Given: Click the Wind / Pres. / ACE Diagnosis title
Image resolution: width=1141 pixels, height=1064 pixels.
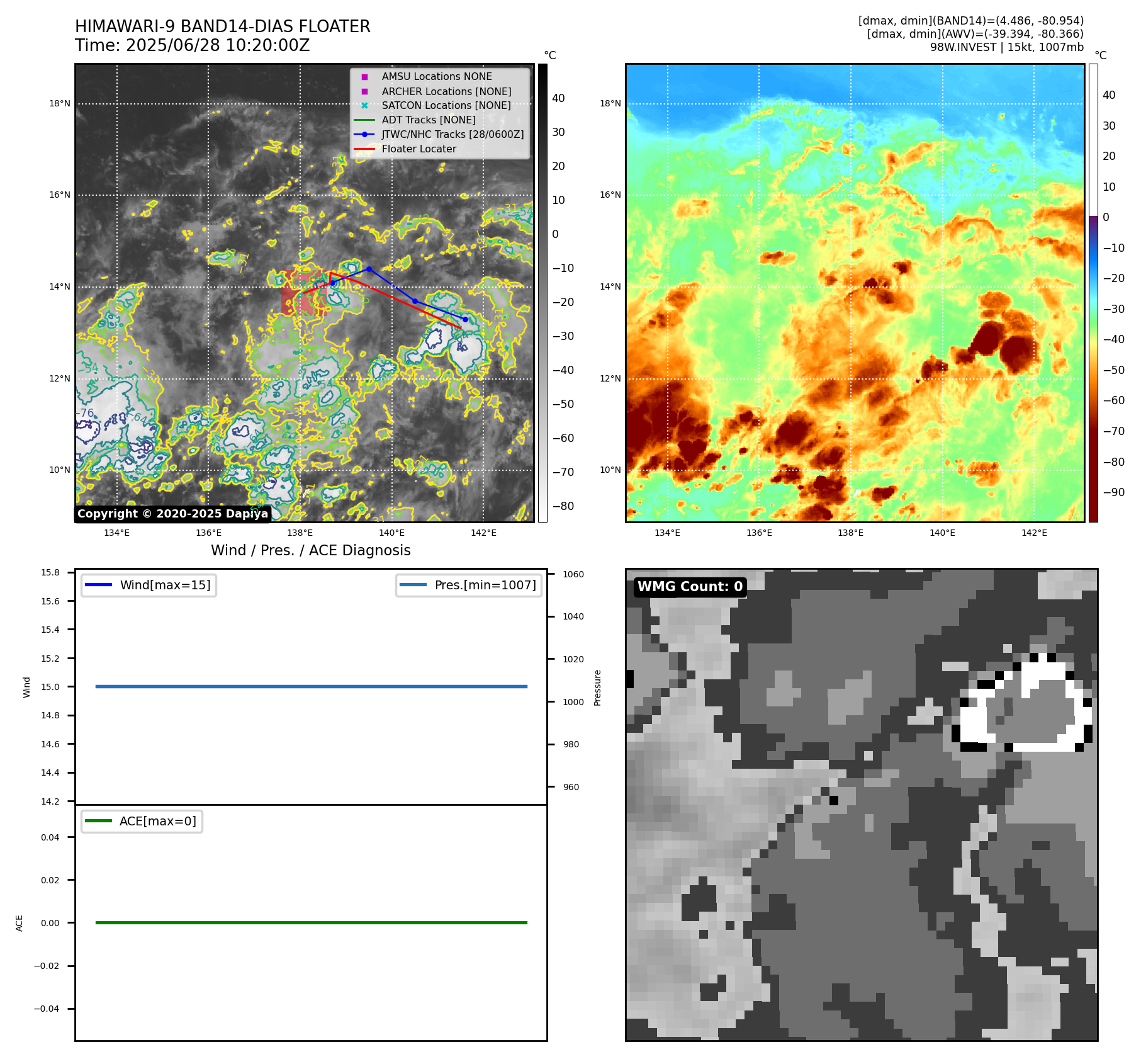Looking at the screenshot, I should click(x=311, y=550).
